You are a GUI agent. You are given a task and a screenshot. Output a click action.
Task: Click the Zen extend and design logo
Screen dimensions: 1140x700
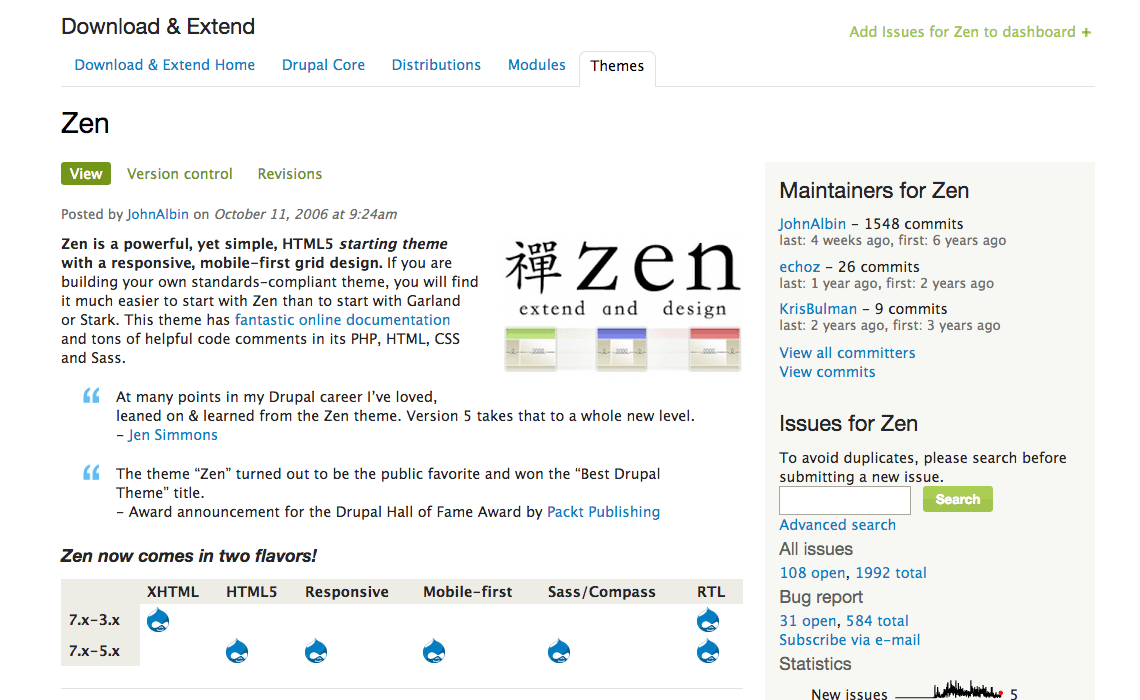click(622, 304)
